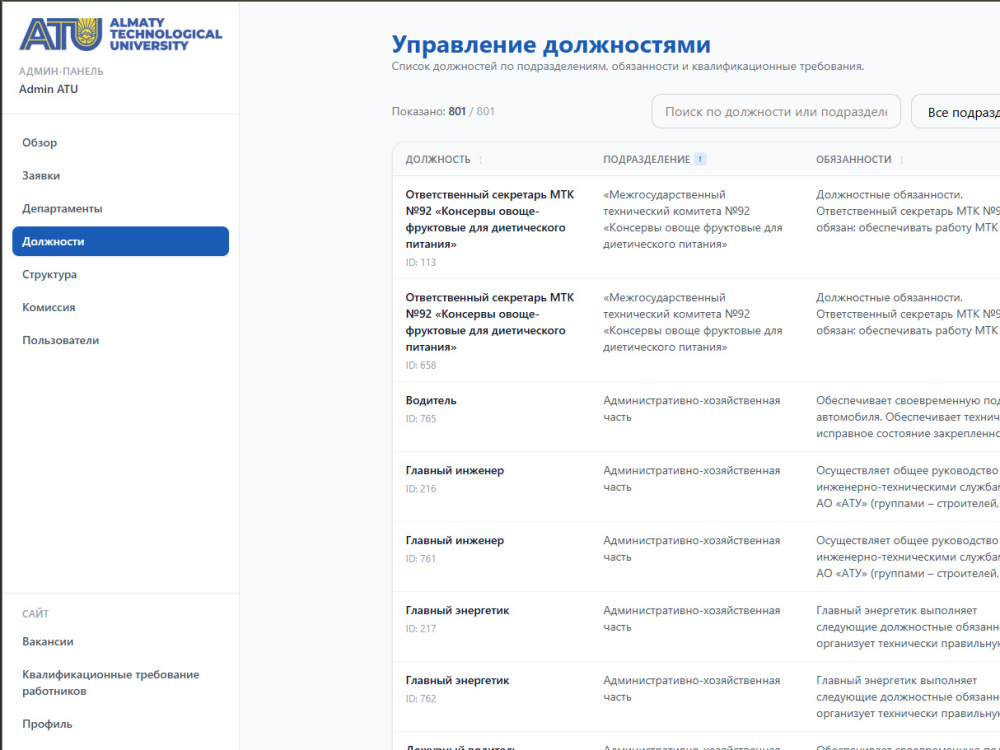The height and width of the screenshot is (750, 1000).
Task: Open the Обзор menu item
Action: 121,143
